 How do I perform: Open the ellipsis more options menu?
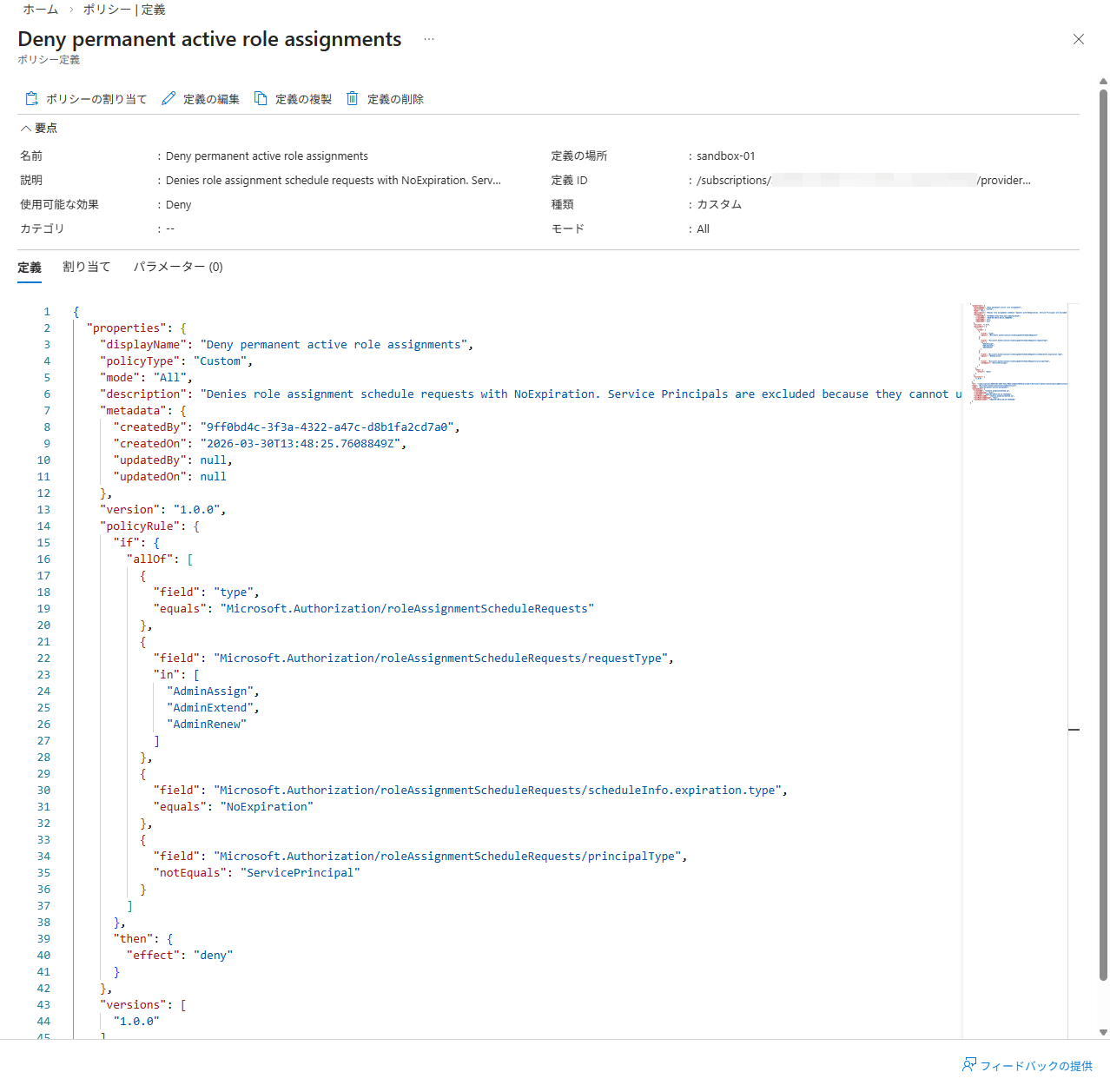429,39
